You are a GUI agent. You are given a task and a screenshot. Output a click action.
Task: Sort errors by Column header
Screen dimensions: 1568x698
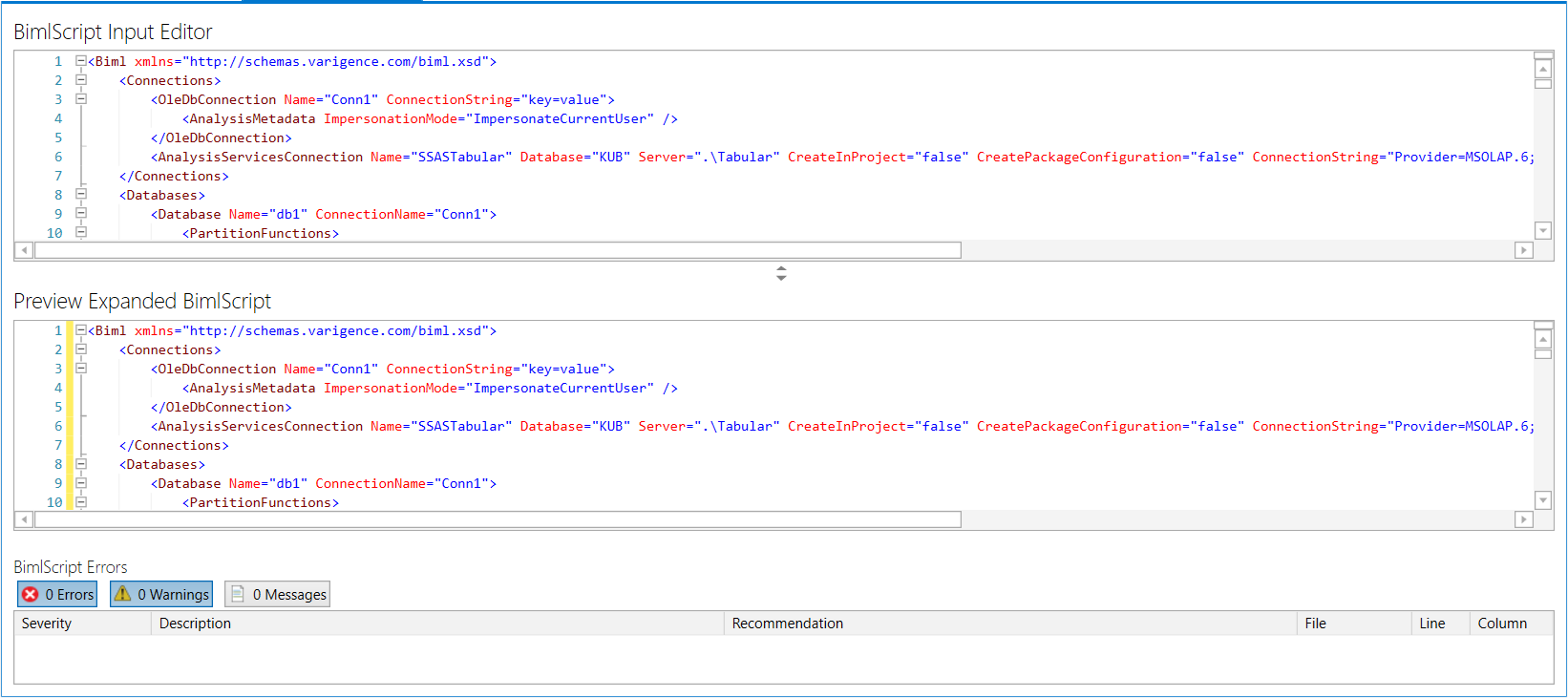(x=1511, y=624)
